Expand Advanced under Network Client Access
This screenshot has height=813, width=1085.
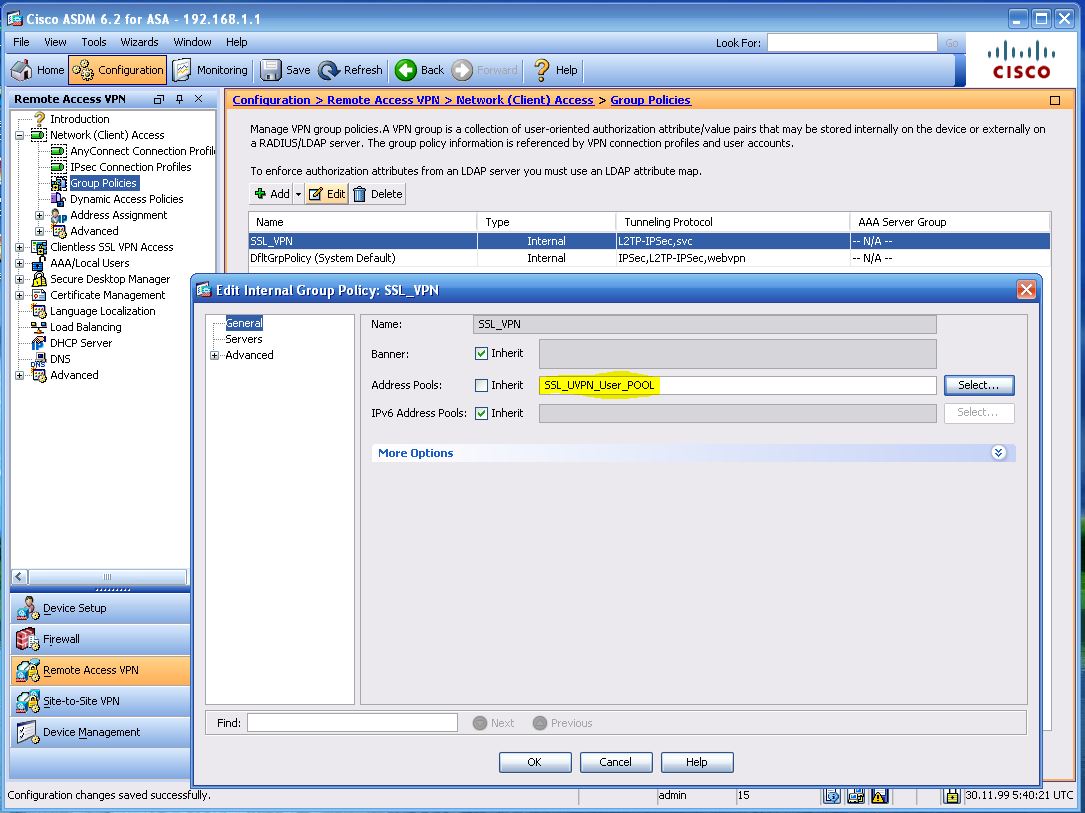(x=39, y=231)
